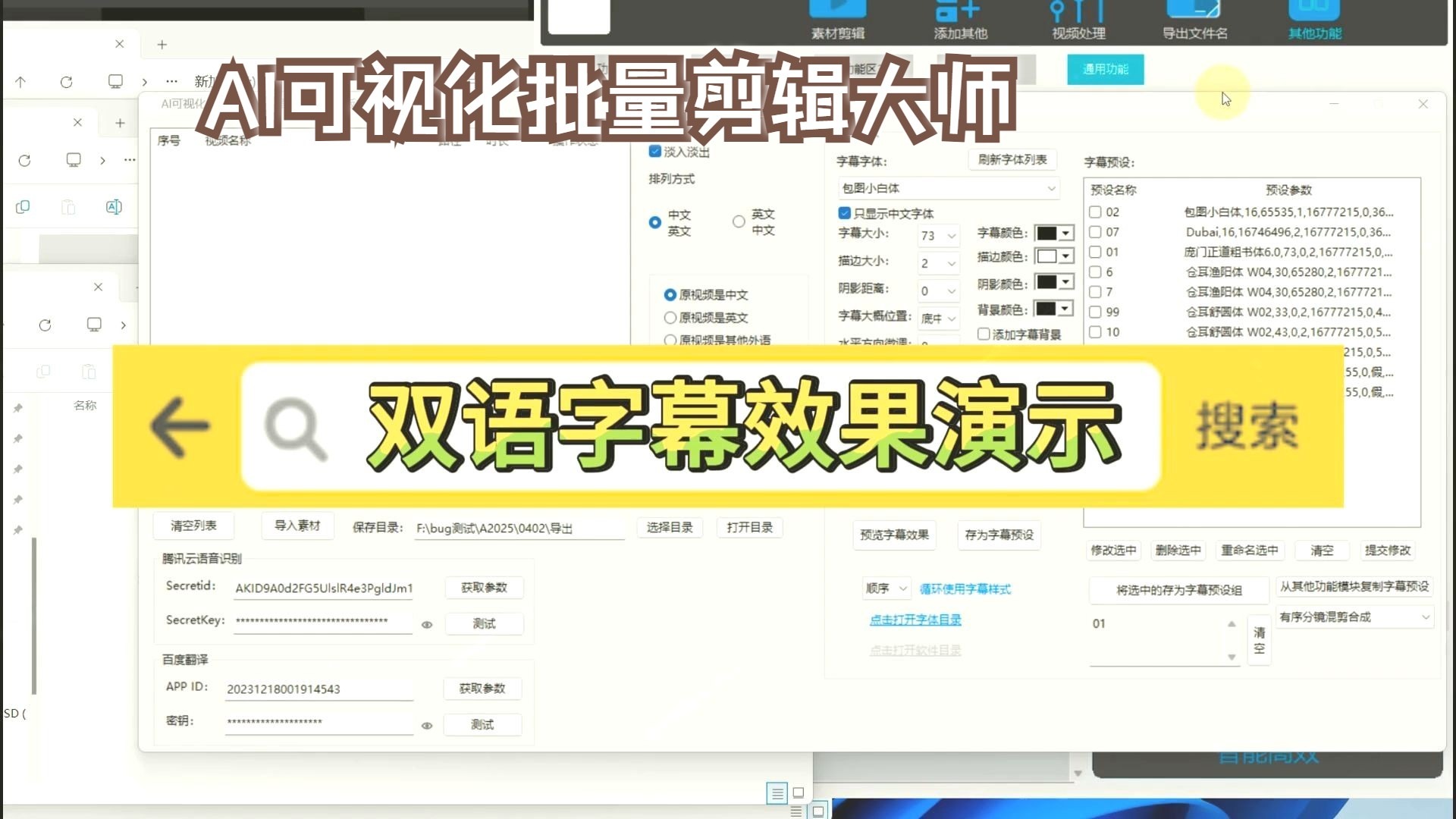The height and width of the screenshot is (819, 1456).
Task: Open the ellipsis menu next to 新 in explorer
Action: [x=172, y=81]
